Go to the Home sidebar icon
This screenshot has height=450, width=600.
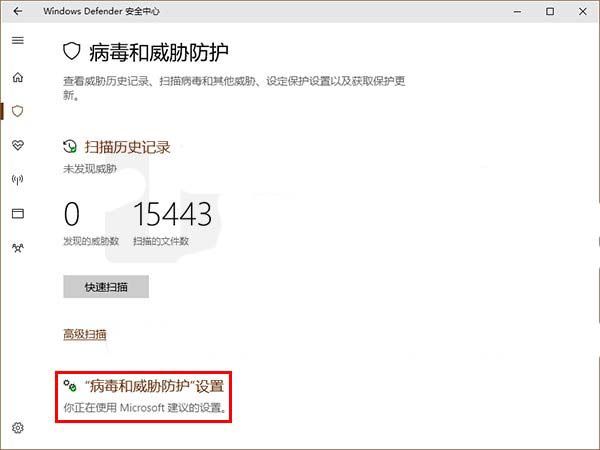[18, 77]
